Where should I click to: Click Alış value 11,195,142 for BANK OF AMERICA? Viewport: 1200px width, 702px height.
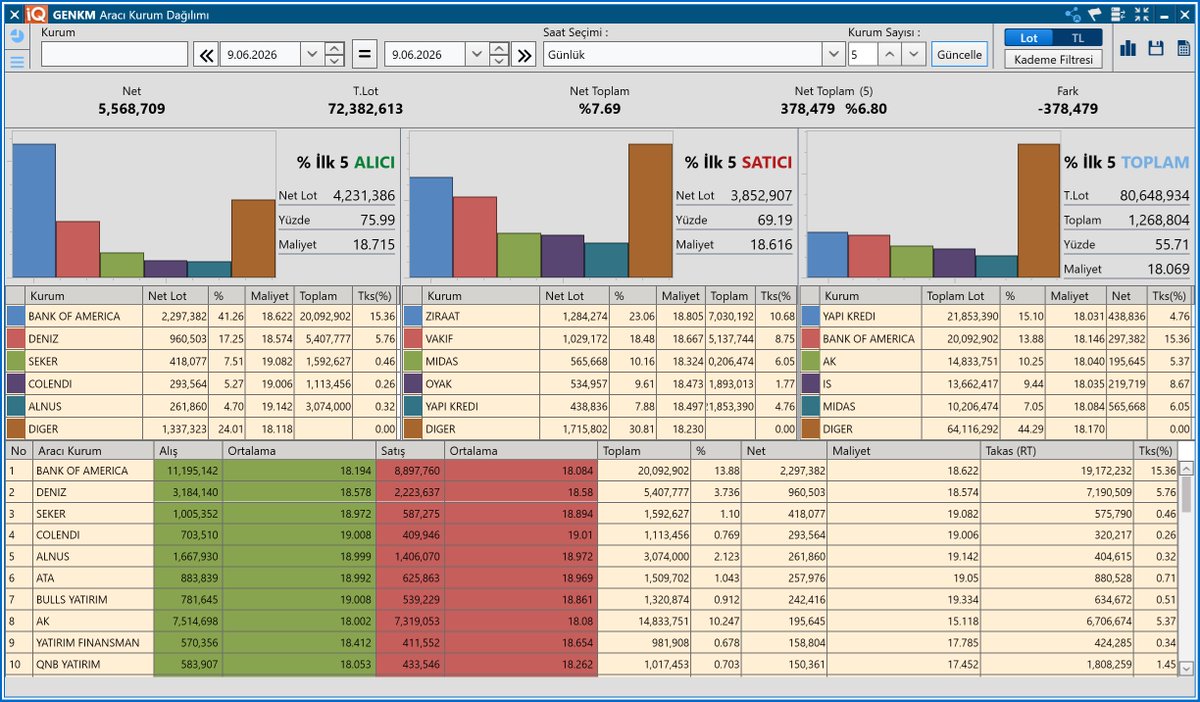188,470
